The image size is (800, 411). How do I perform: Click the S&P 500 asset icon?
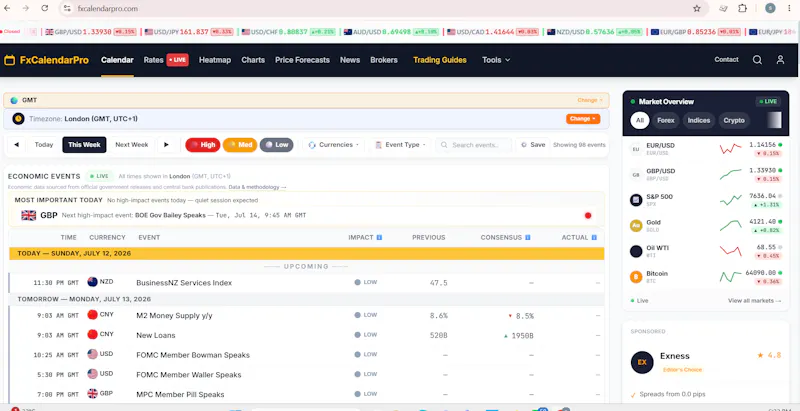click(636, 200)
